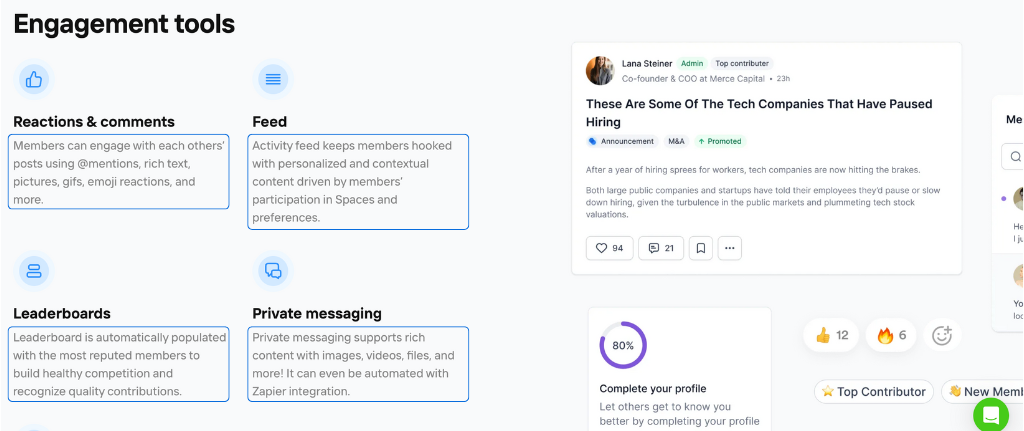The image size is (1024, 431).
Task: Bookmark the Tech Companies post
Action: [x=701, y=248]
